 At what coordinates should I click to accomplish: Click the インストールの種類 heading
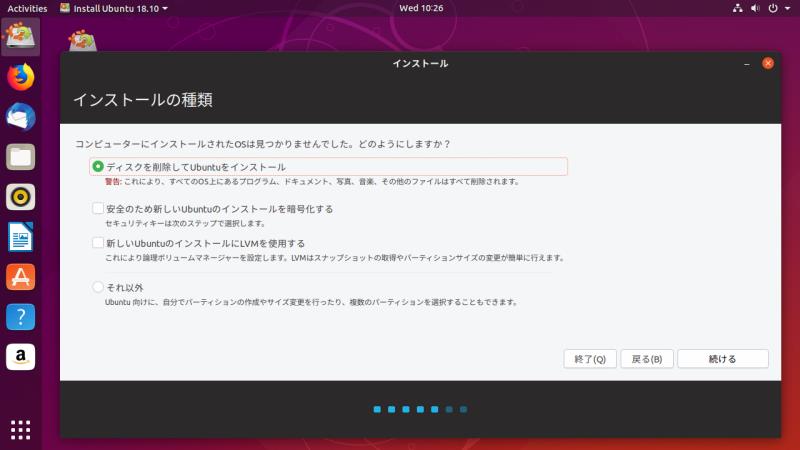click(x=143, y=100)
